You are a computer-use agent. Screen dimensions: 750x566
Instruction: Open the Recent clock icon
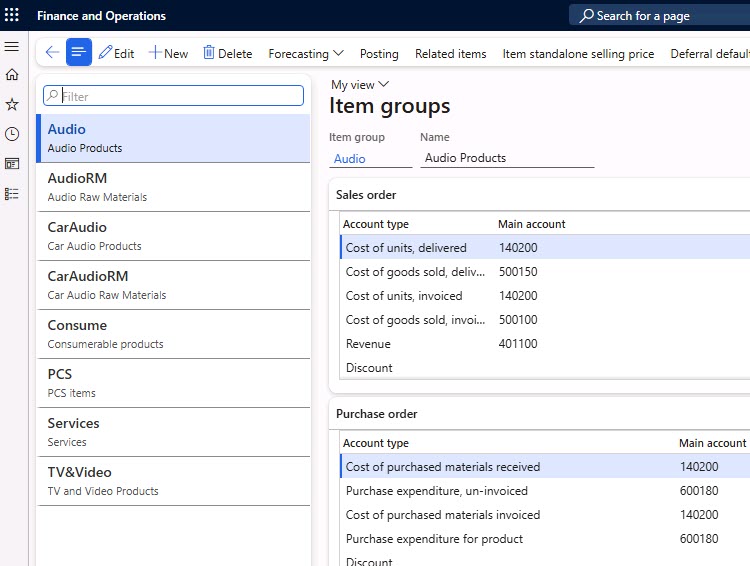pyautogui.click(x=12, y=134)
